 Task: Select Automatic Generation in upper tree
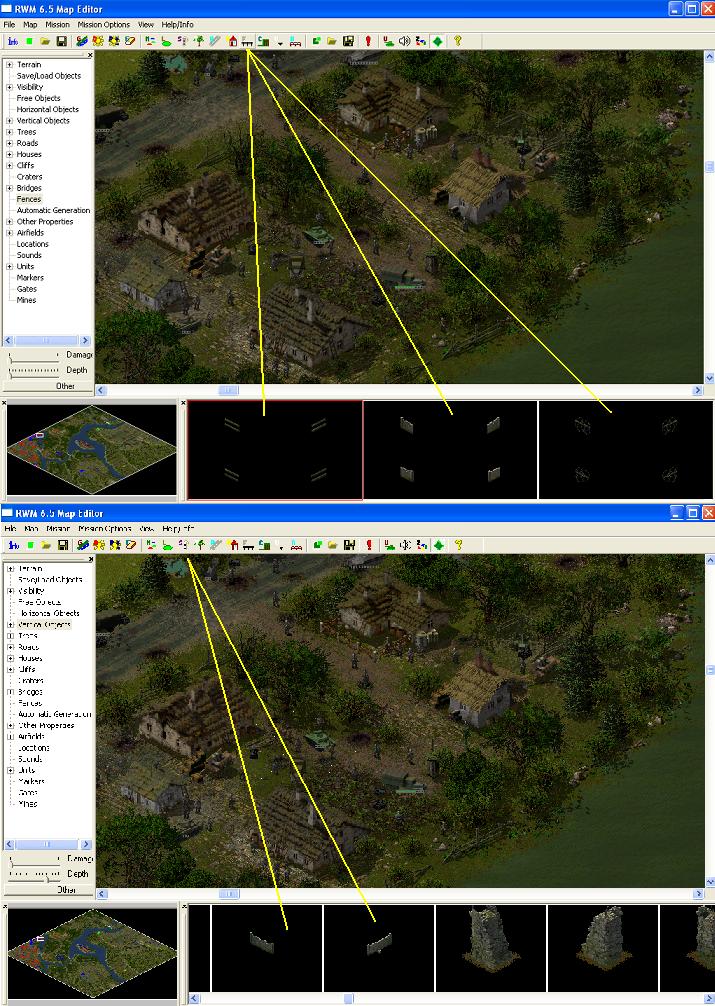[53, 210]
